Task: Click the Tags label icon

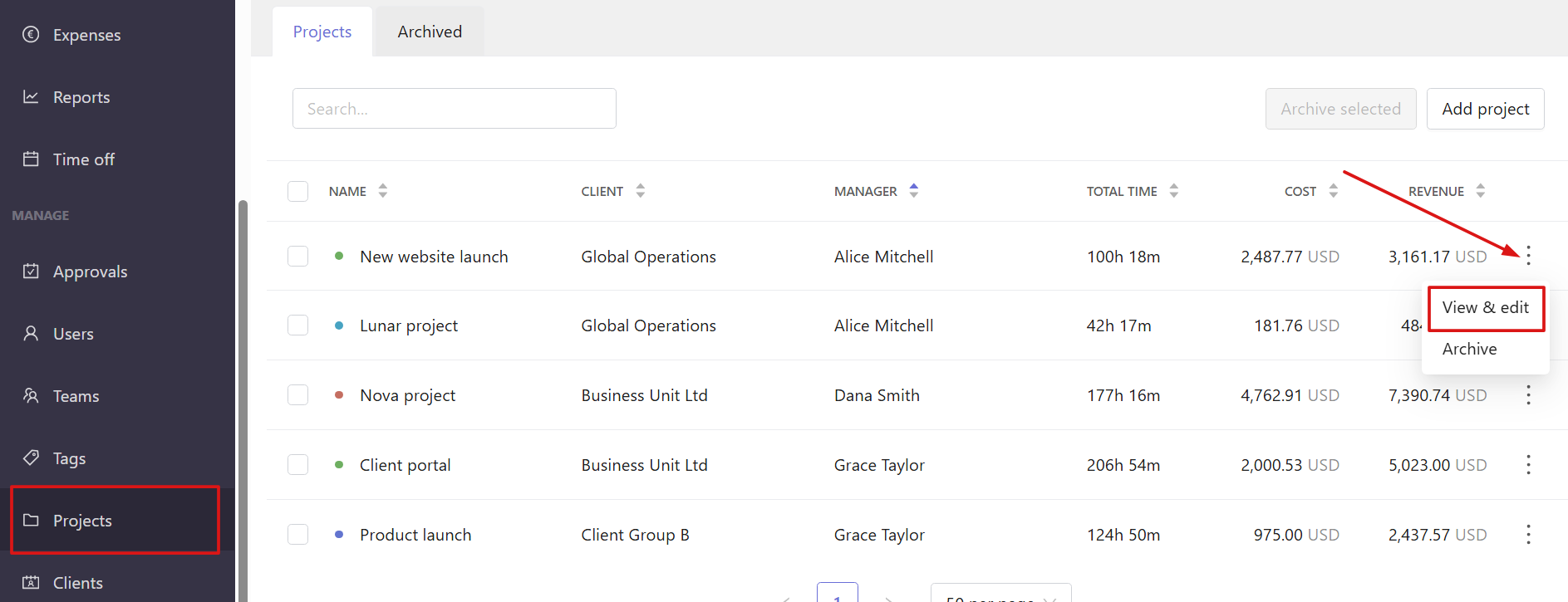Action: click(31, 458)
